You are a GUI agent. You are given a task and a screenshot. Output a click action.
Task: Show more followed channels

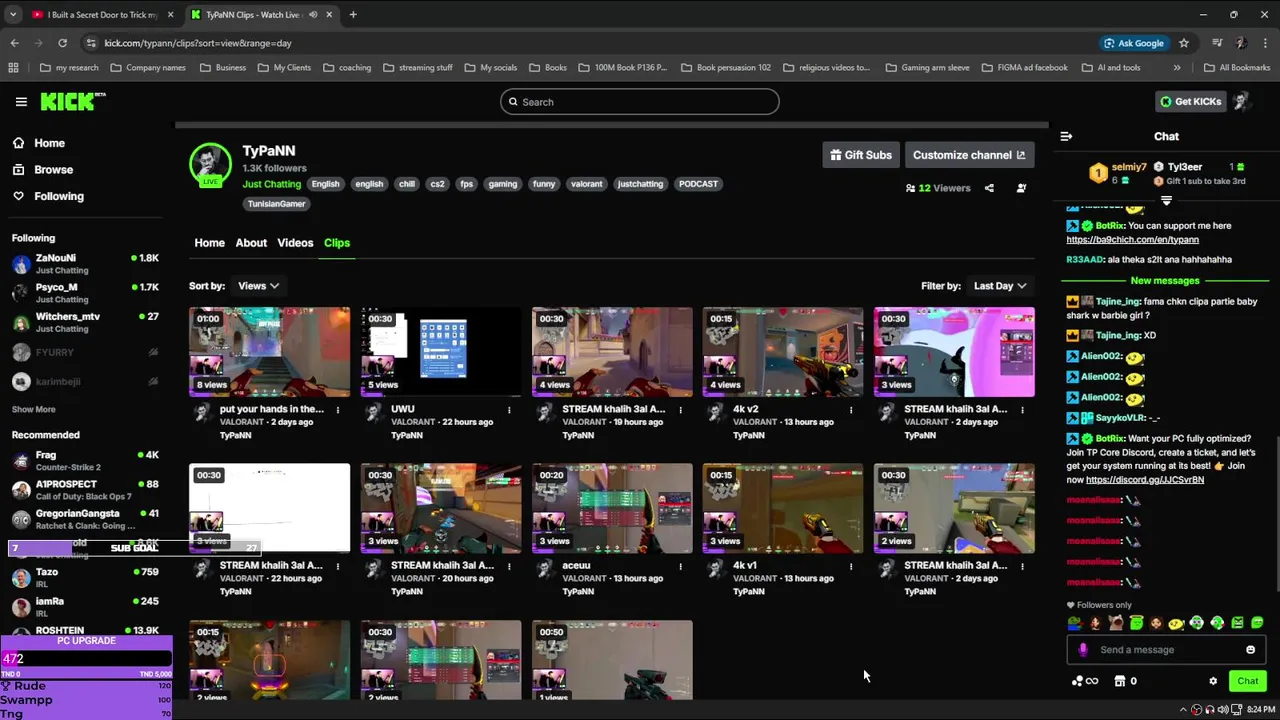33,409
